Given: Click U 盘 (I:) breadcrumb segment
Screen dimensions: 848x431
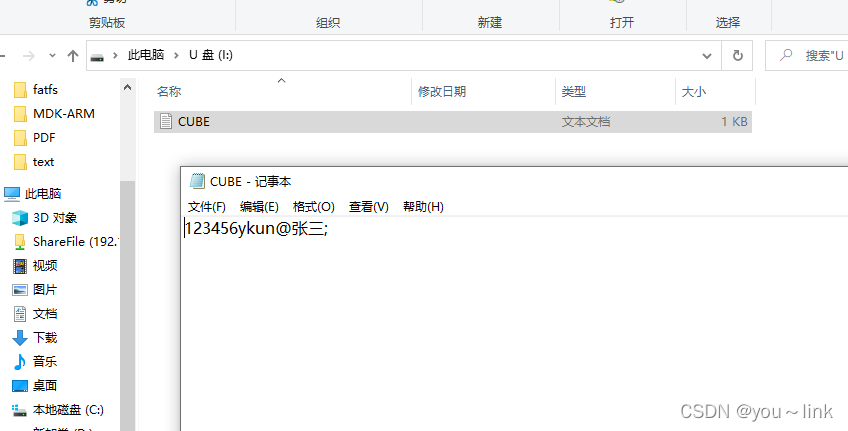Looking at the screenshot, I should tap(211, 55).
